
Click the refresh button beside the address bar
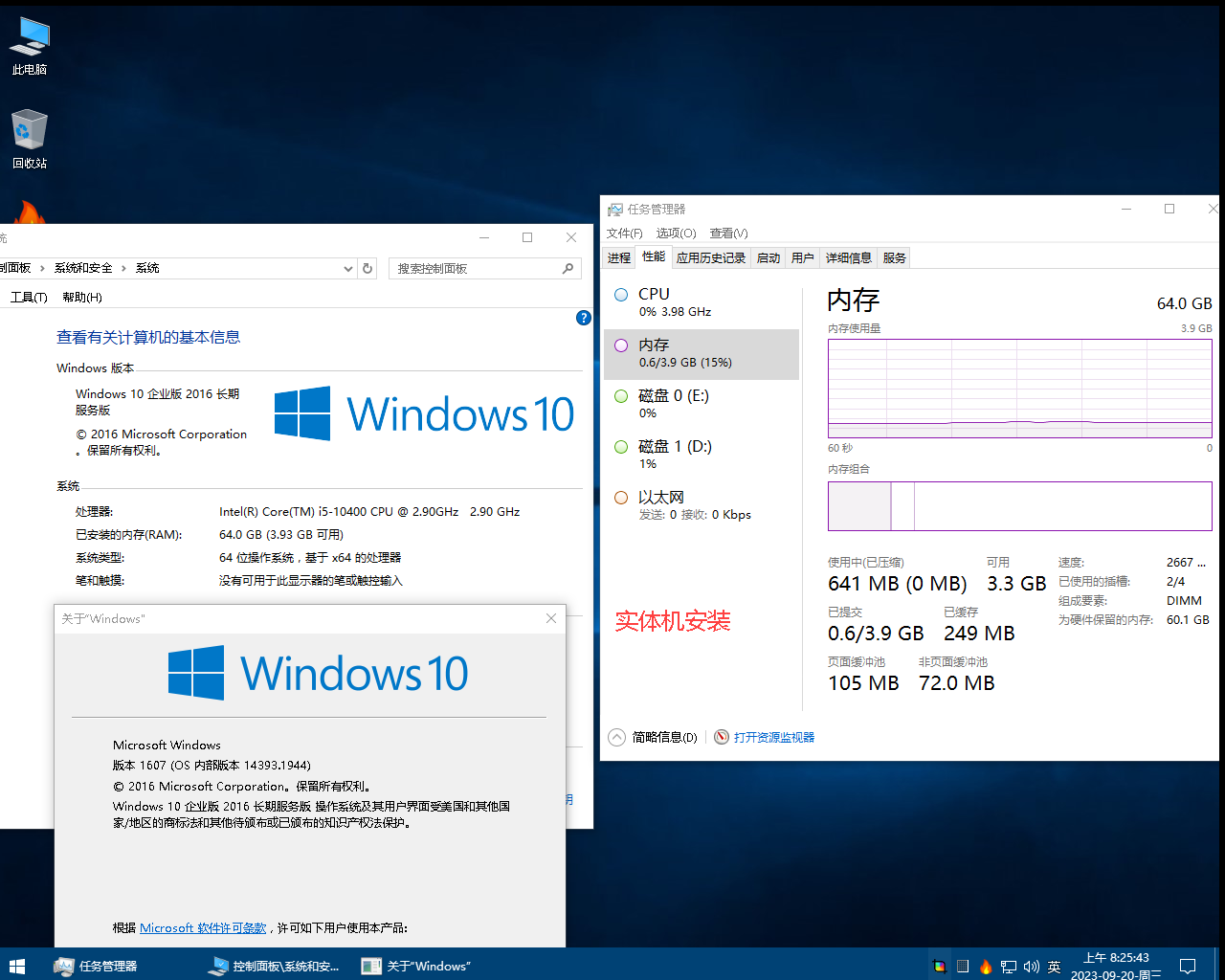tap(367, 269)
